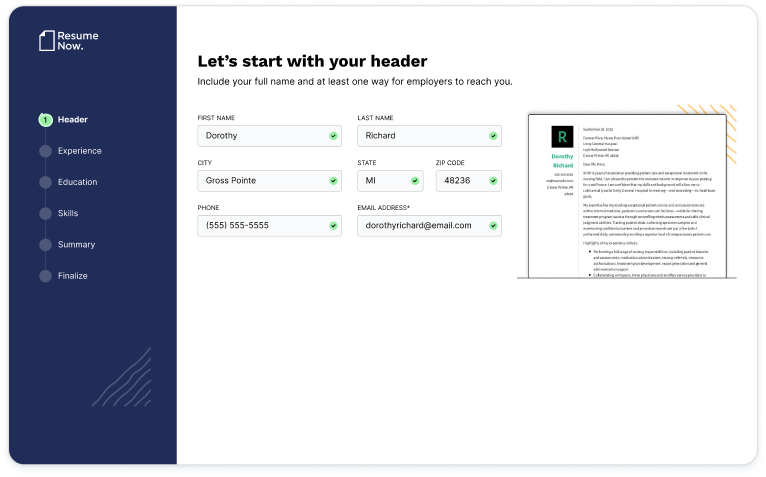
Task: Go to the Experience section in sidebar
Action: coord(79,151)
